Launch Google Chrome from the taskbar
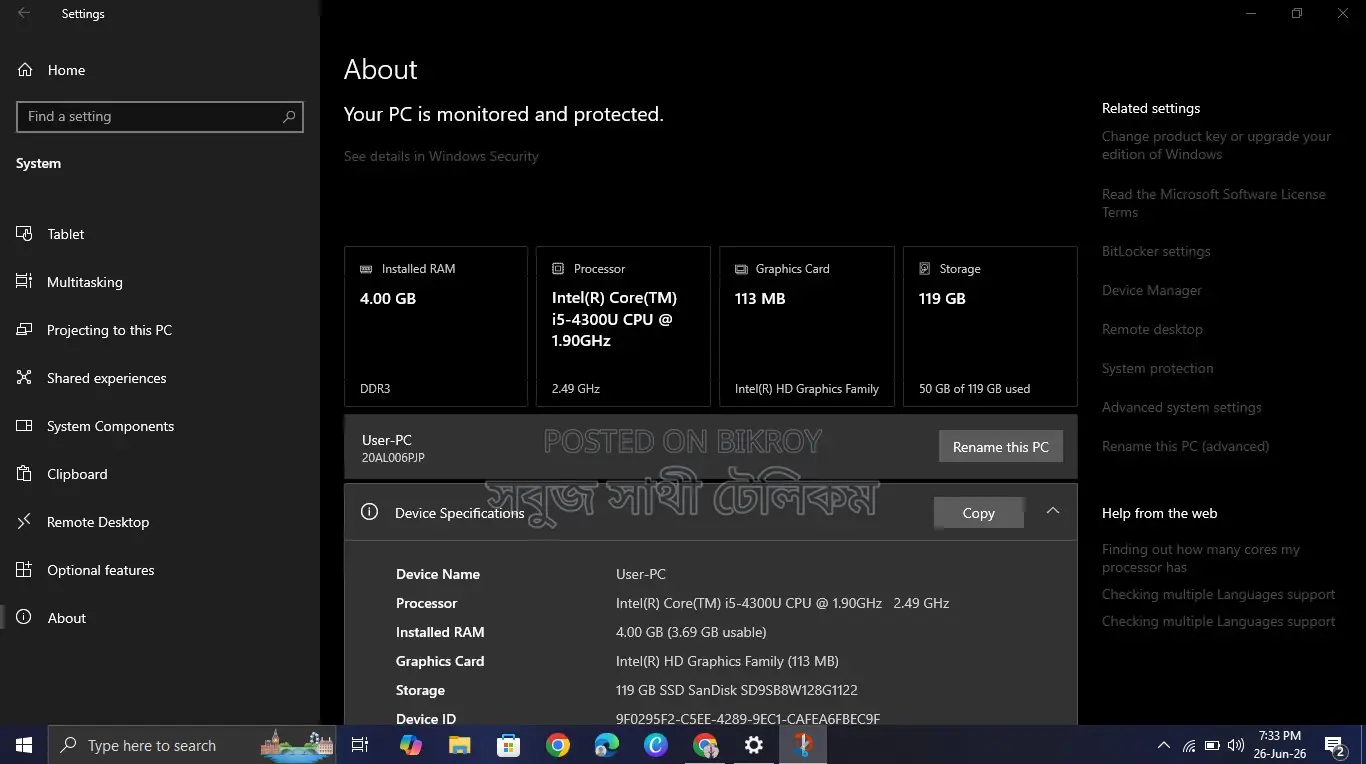 [557, 745]
